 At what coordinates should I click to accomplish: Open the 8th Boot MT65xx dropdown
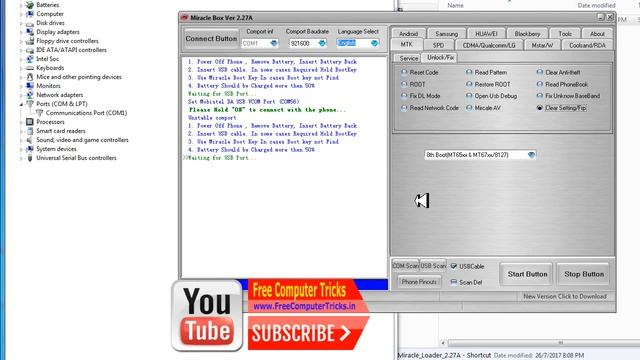tap(531, 155)
